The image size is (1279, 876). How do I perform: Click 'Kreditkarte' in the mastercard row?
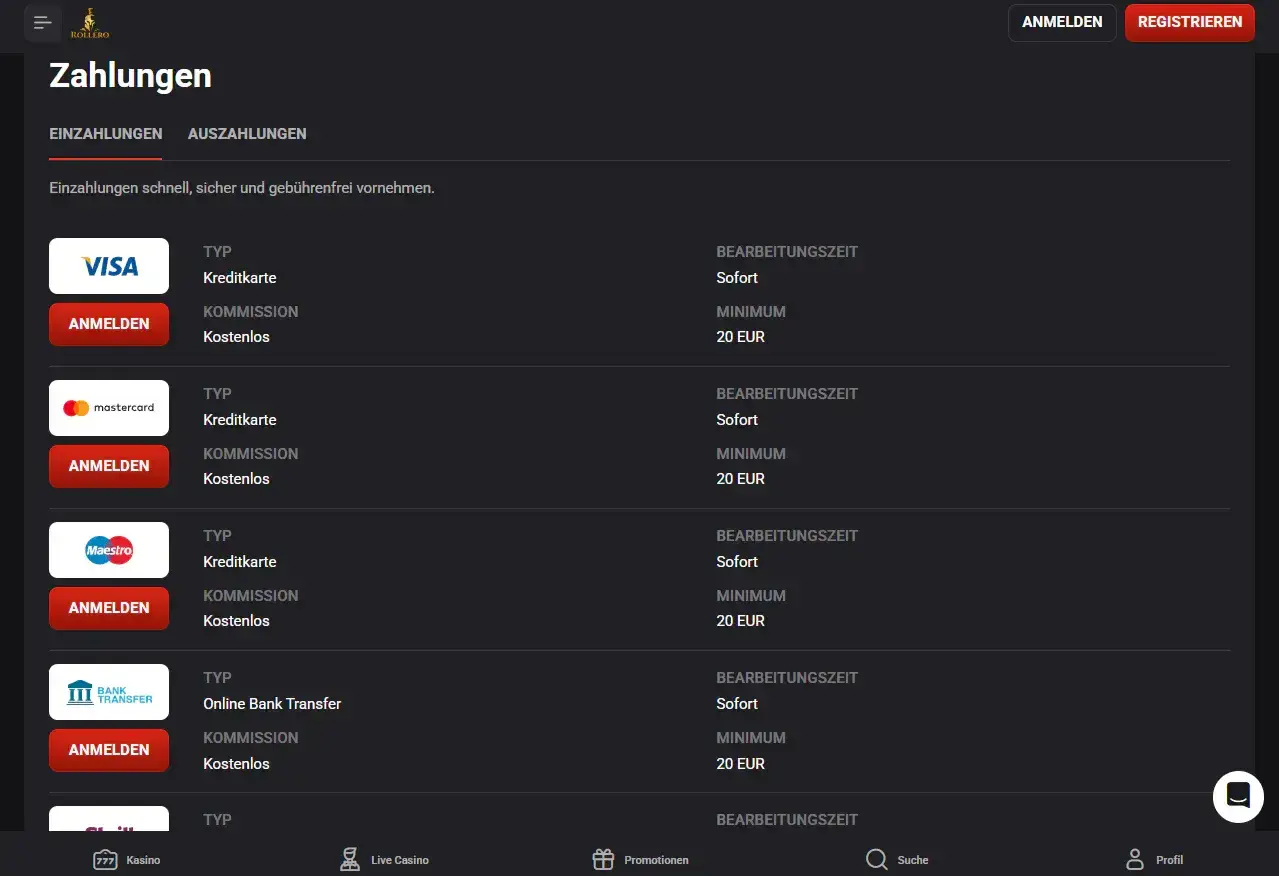240,420
